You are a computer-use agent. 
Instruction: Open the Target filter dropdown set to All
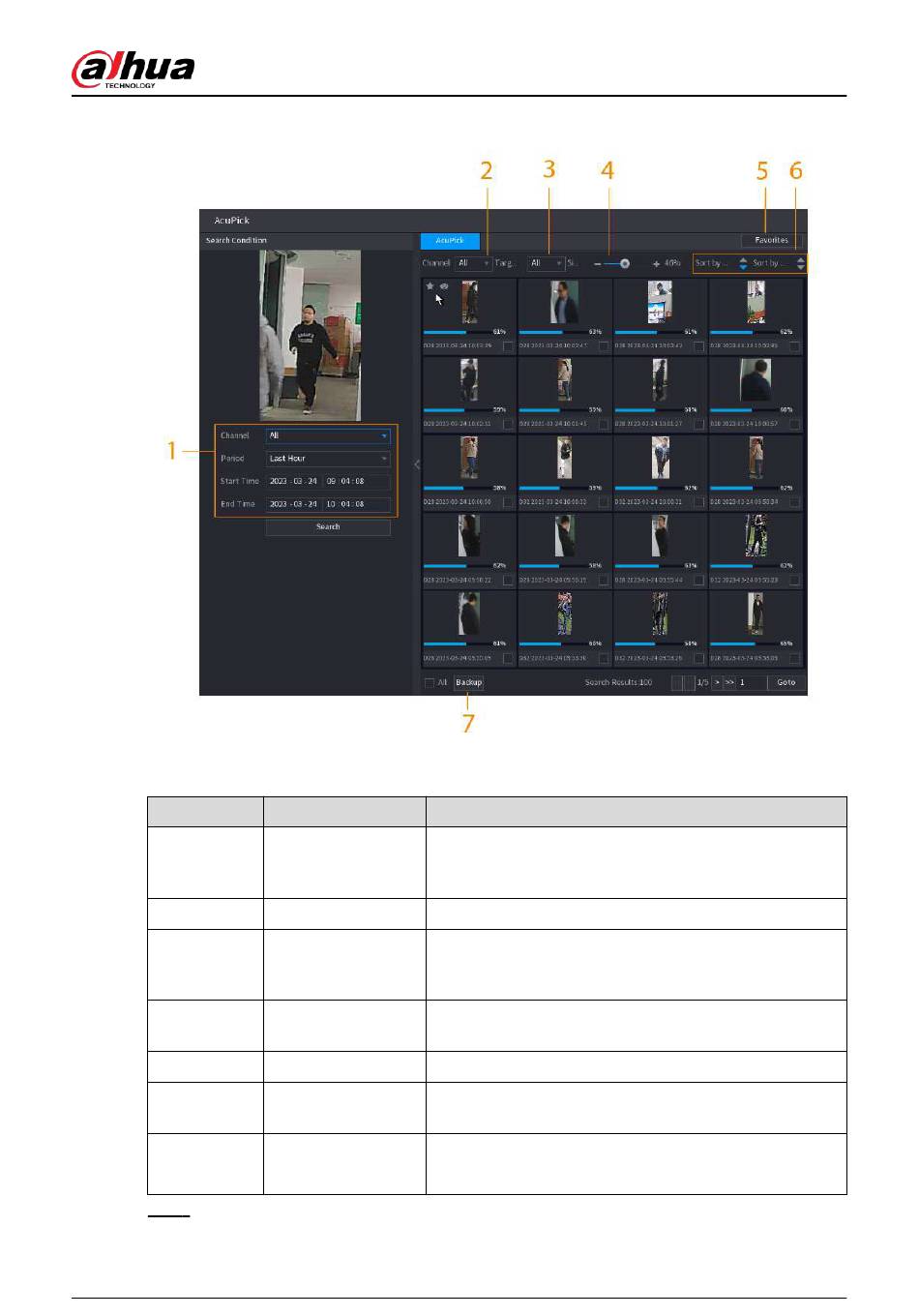pos(546,263)
